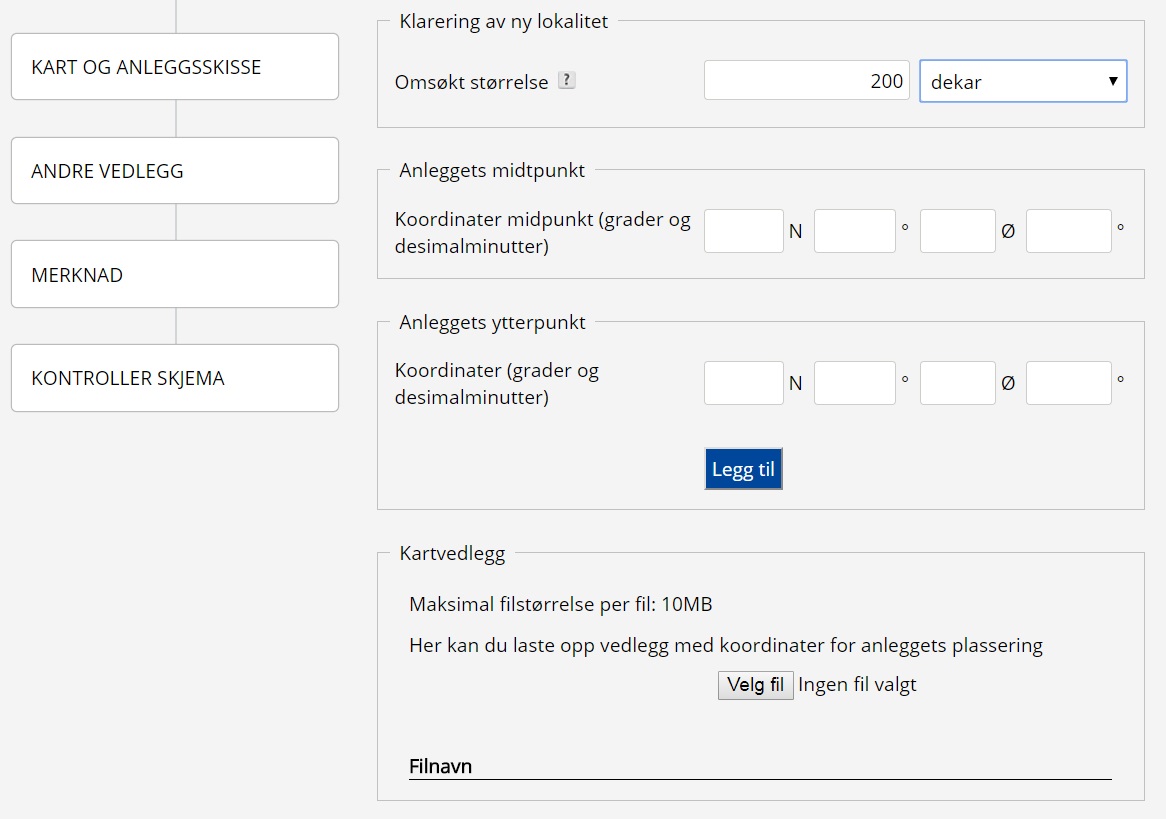Click the midtpunkt north minutes field after N

point(854,231)
